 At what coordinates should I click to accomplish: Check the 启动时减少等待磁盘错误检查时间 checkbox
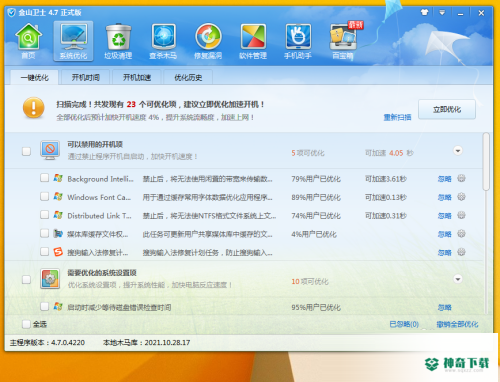[x=44, y=306]
